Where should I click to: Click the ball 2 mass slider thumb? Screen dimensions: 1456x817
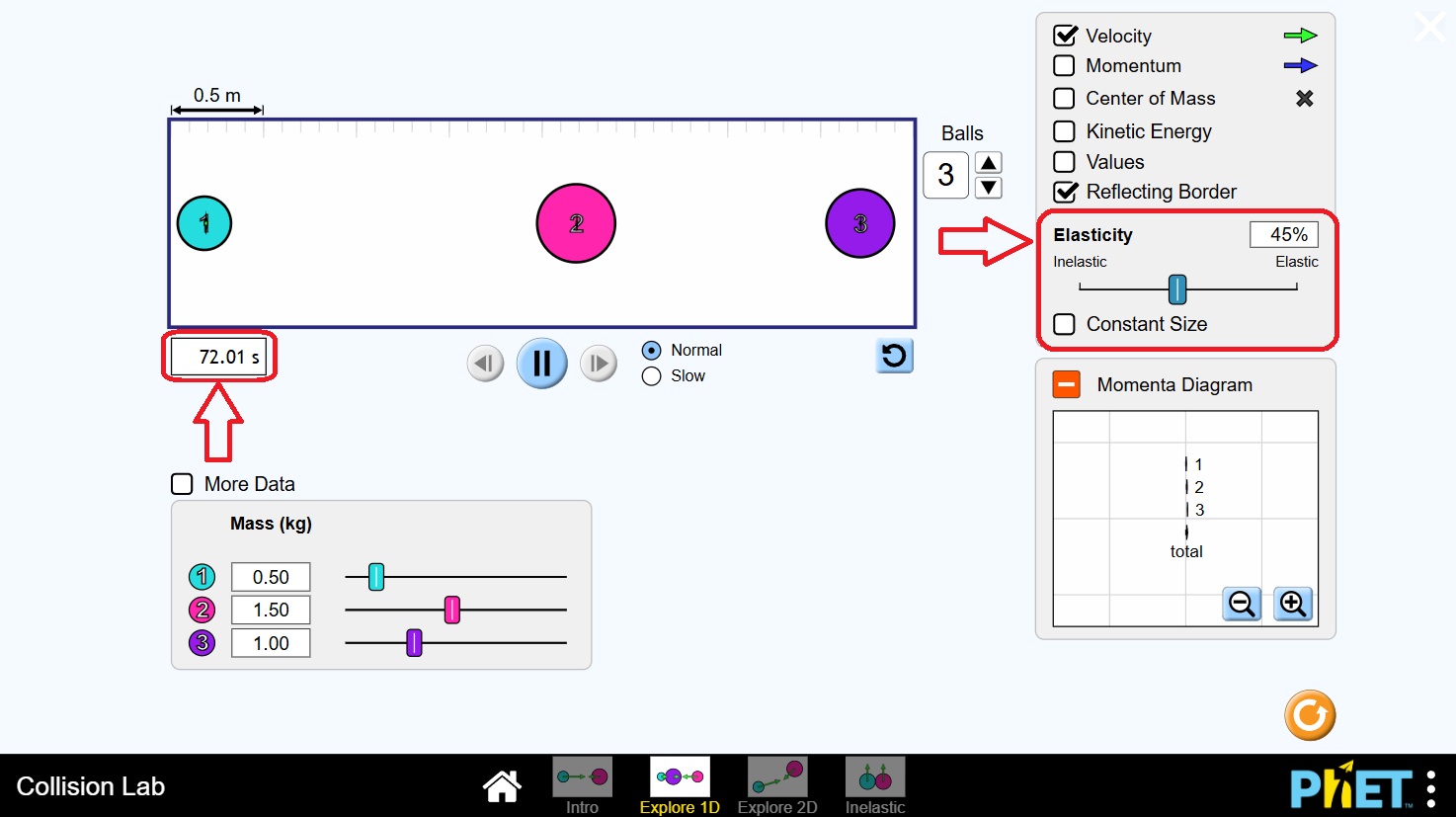[x=452, y=610]
